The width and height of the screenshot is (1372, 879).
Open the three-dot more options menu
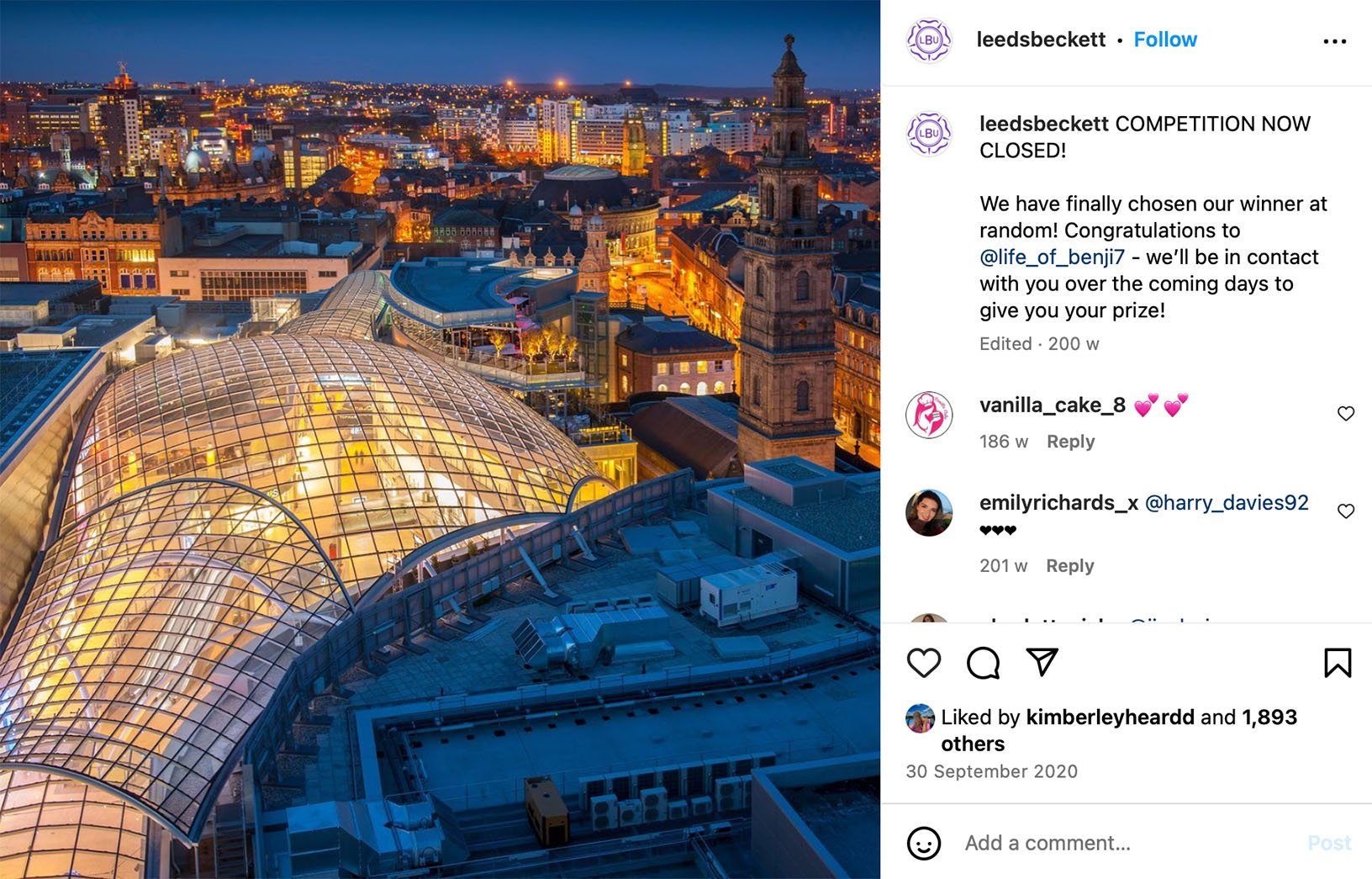(x=1334, y=40)
